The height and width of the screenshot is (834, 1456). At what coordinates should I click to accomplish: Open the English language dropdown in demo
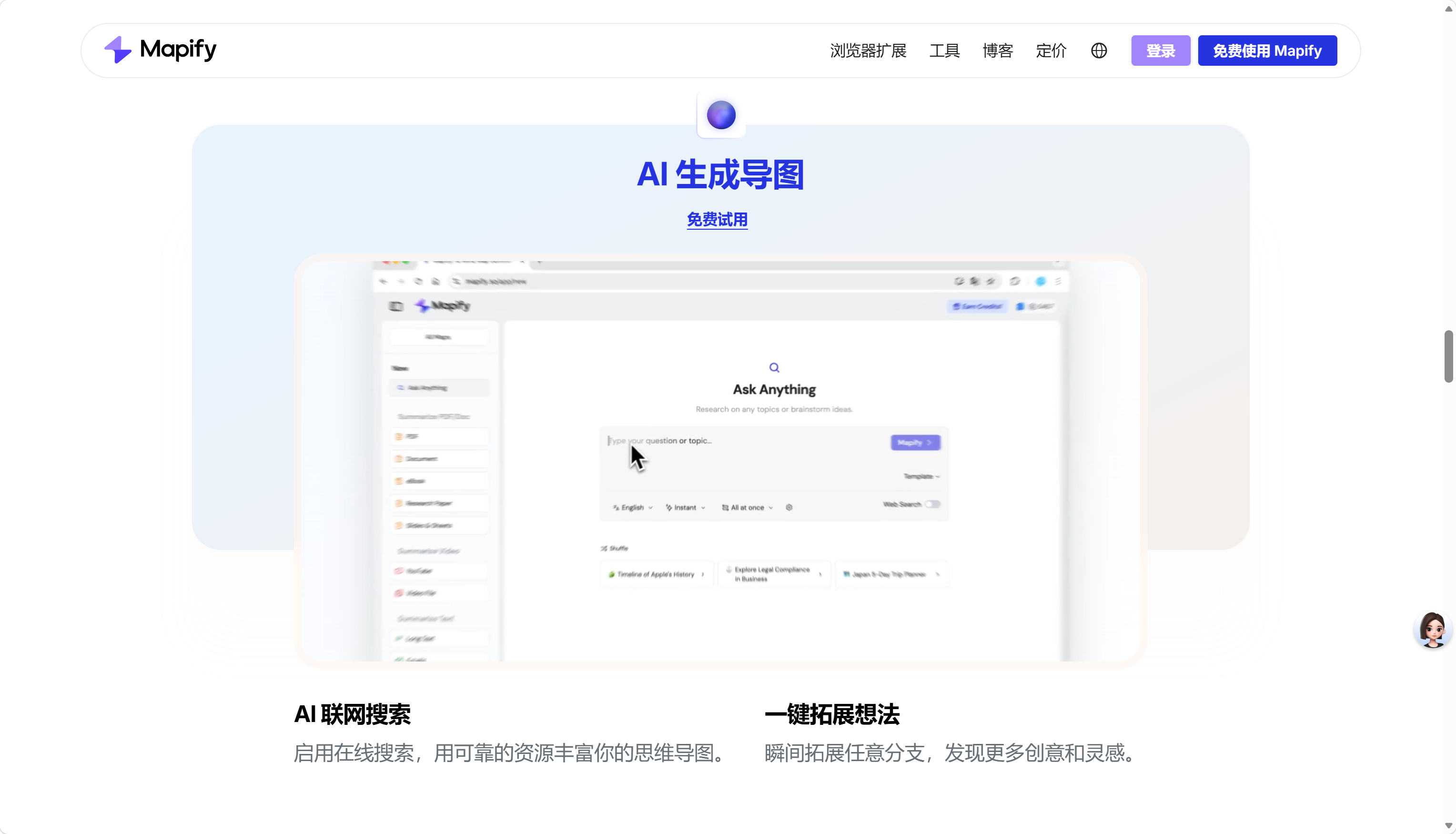(633, 508)
